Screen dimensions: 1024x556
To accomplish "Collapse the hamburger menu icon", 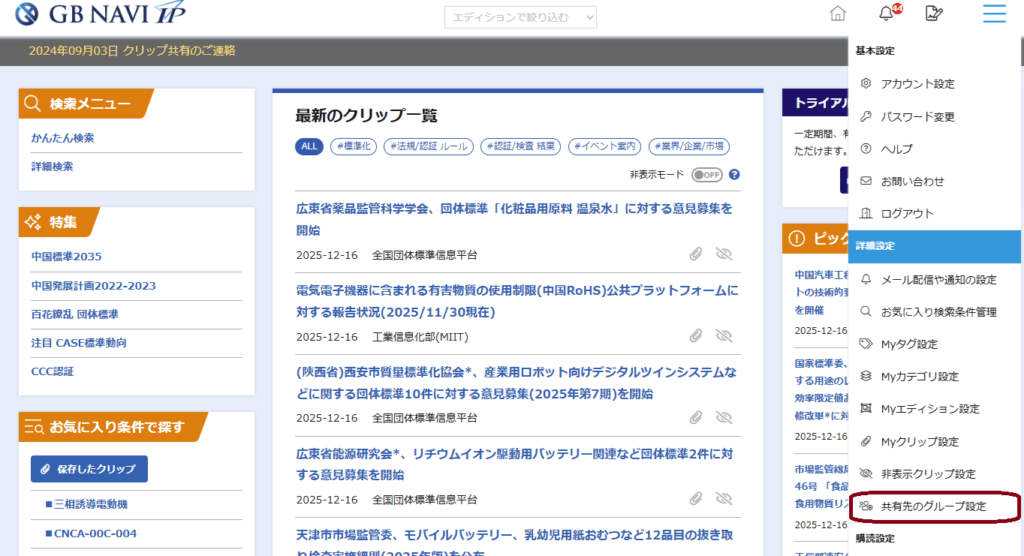I will pyautogui.click(x=993, y=14).
